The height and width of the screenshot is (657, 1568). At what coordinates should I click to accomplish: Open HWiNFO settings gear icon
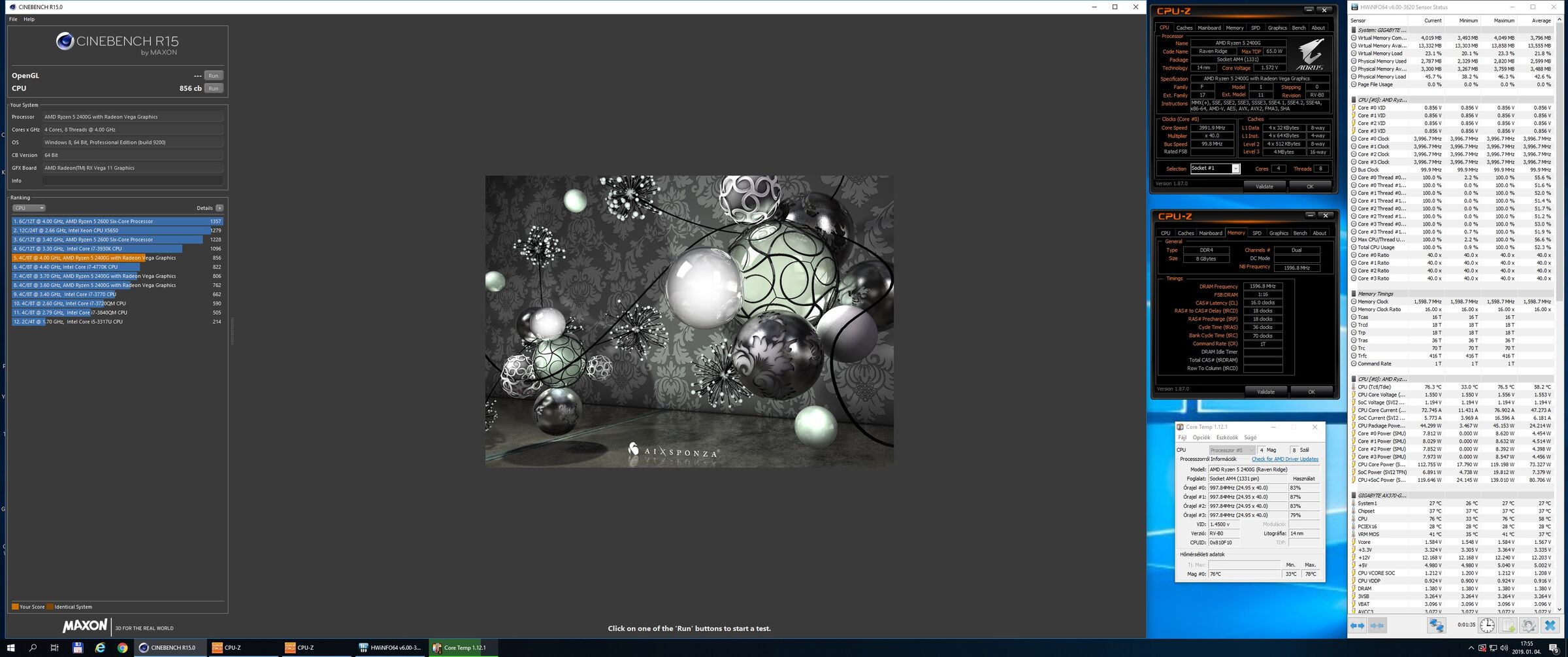pos(1529,626)
